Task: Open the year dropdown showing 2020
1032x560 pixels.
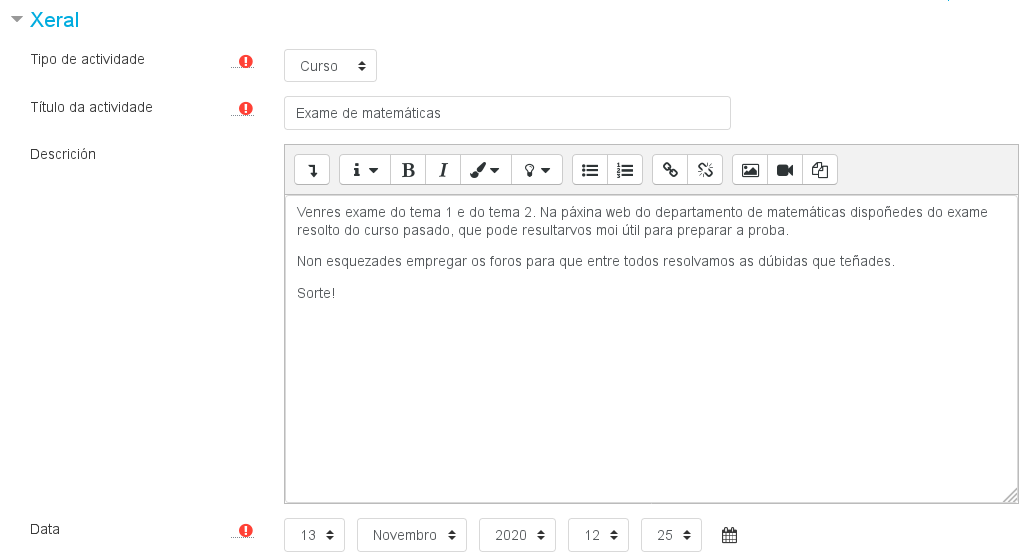Action: 516,535
